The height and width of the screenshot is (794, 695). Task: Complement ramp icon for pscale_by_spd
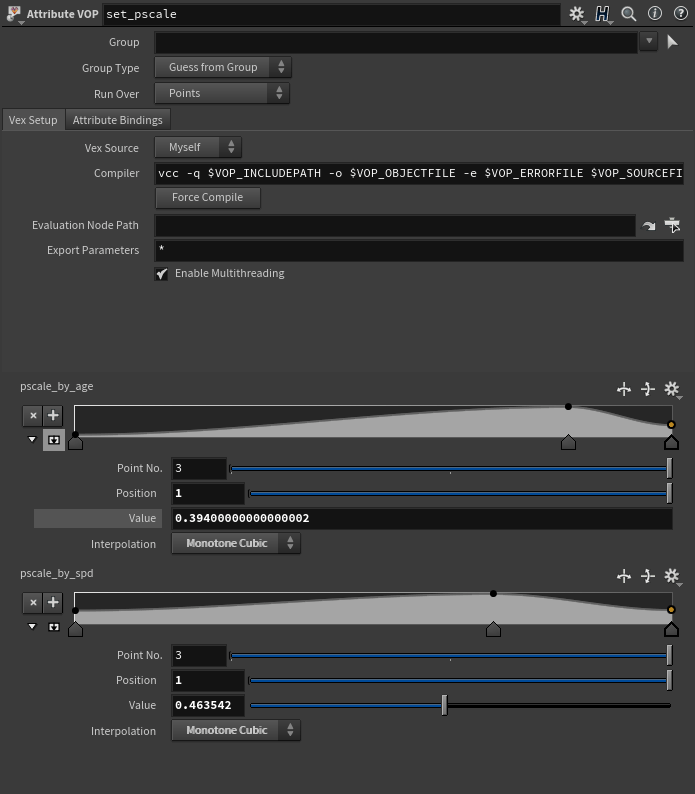coord(648,576)
